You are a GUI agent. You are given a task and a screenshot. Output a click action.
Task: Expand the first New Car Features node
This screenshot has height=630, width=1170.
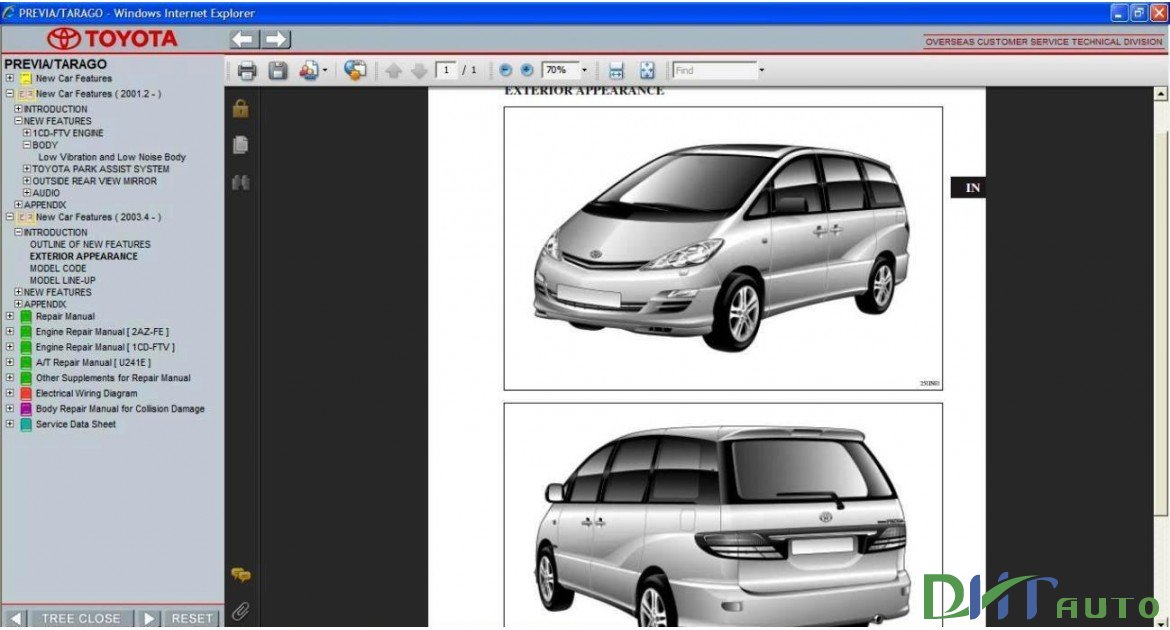pos(10,78)
